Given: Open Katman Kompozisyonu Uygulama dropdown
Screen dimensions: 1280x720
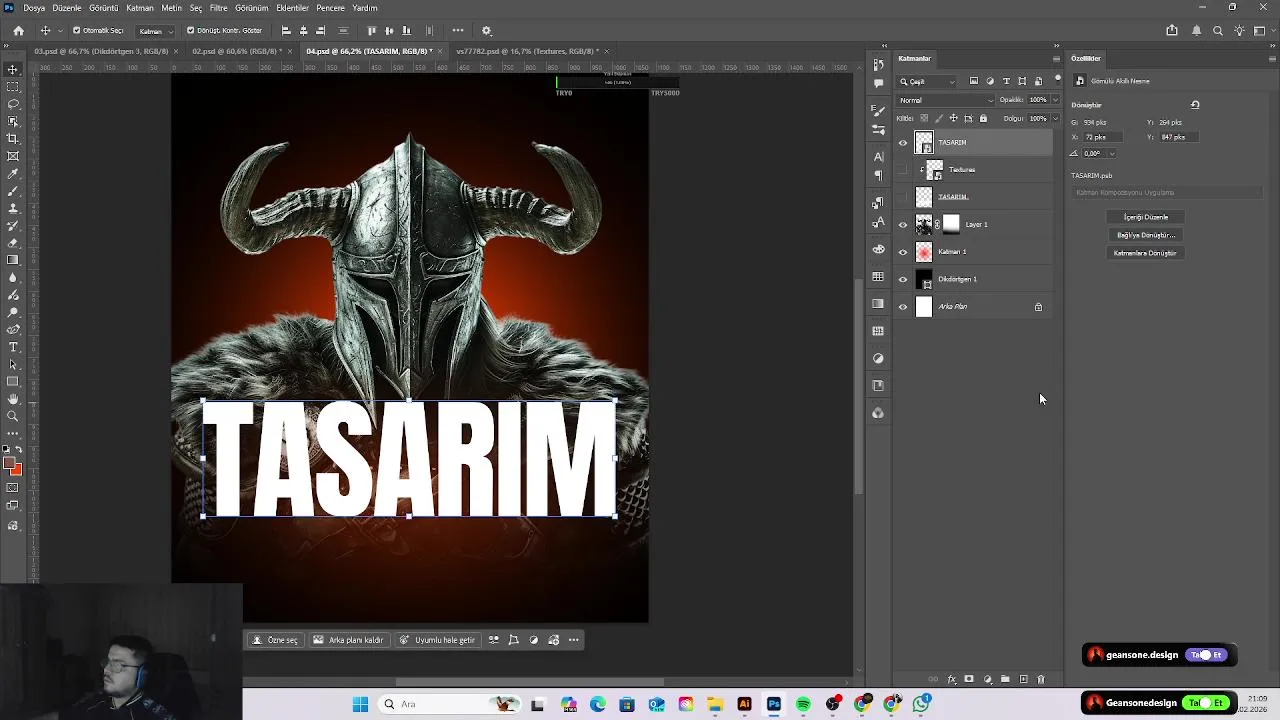Looking at the screenshot, I should pyautogui.click(x=1167, y=192).
